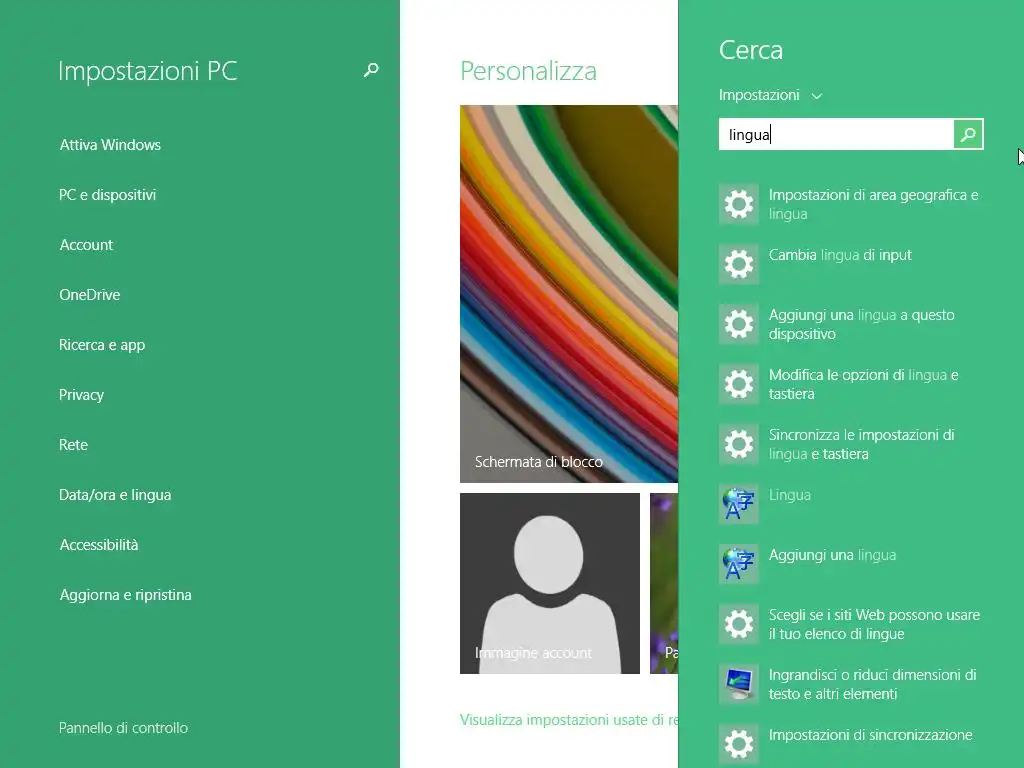Click the search magnifier in Impostazioni PC
The width and height of the screenshot is (1024, 768).
pyautogui.click(x=371, y=70)
